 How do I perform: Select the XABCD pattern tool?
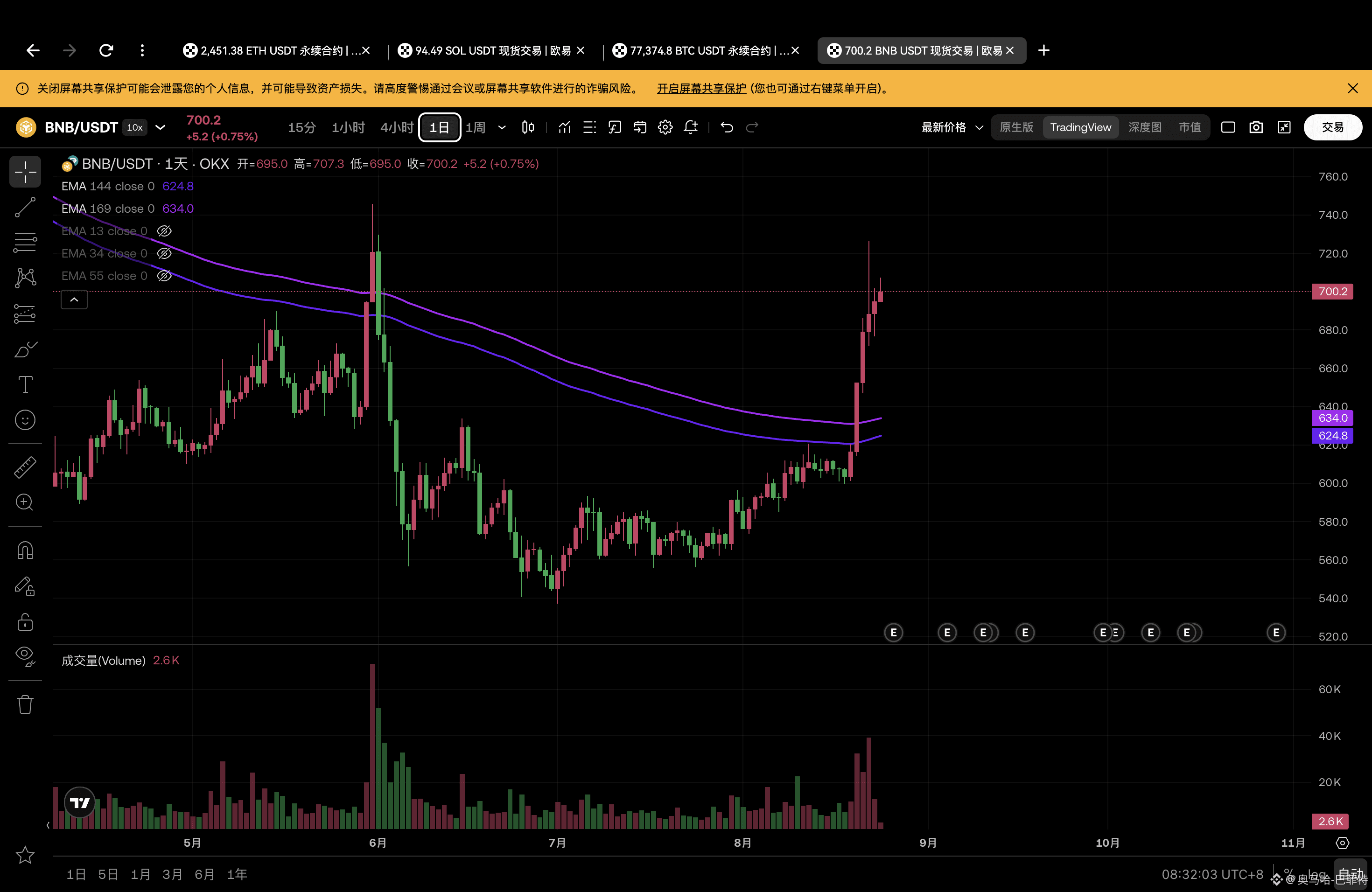(x=25, y=278)
